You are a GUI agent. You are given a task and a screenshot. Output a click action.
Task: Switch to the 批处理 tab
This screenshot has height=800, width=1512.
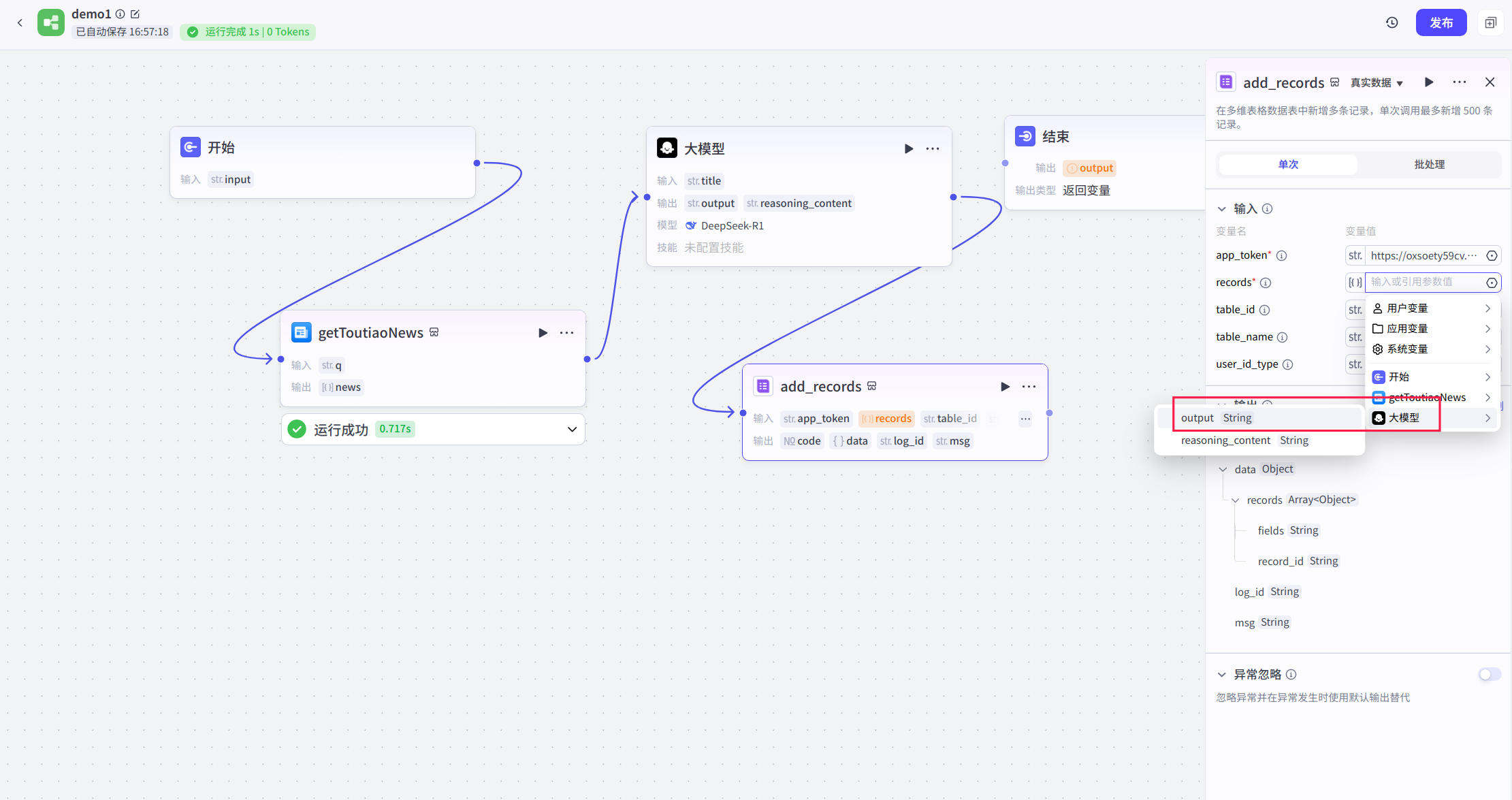point(1429,165)
